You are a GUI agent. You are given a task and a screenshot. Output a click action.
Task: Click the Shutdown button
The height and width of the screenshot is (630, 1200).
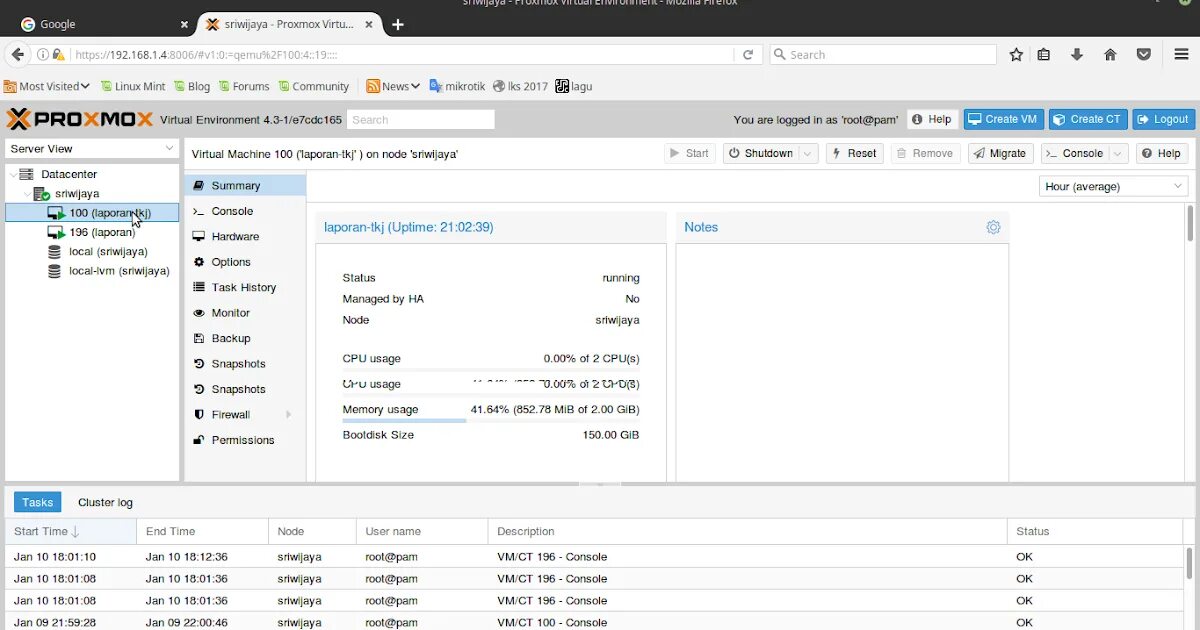(x=760, y=153)
